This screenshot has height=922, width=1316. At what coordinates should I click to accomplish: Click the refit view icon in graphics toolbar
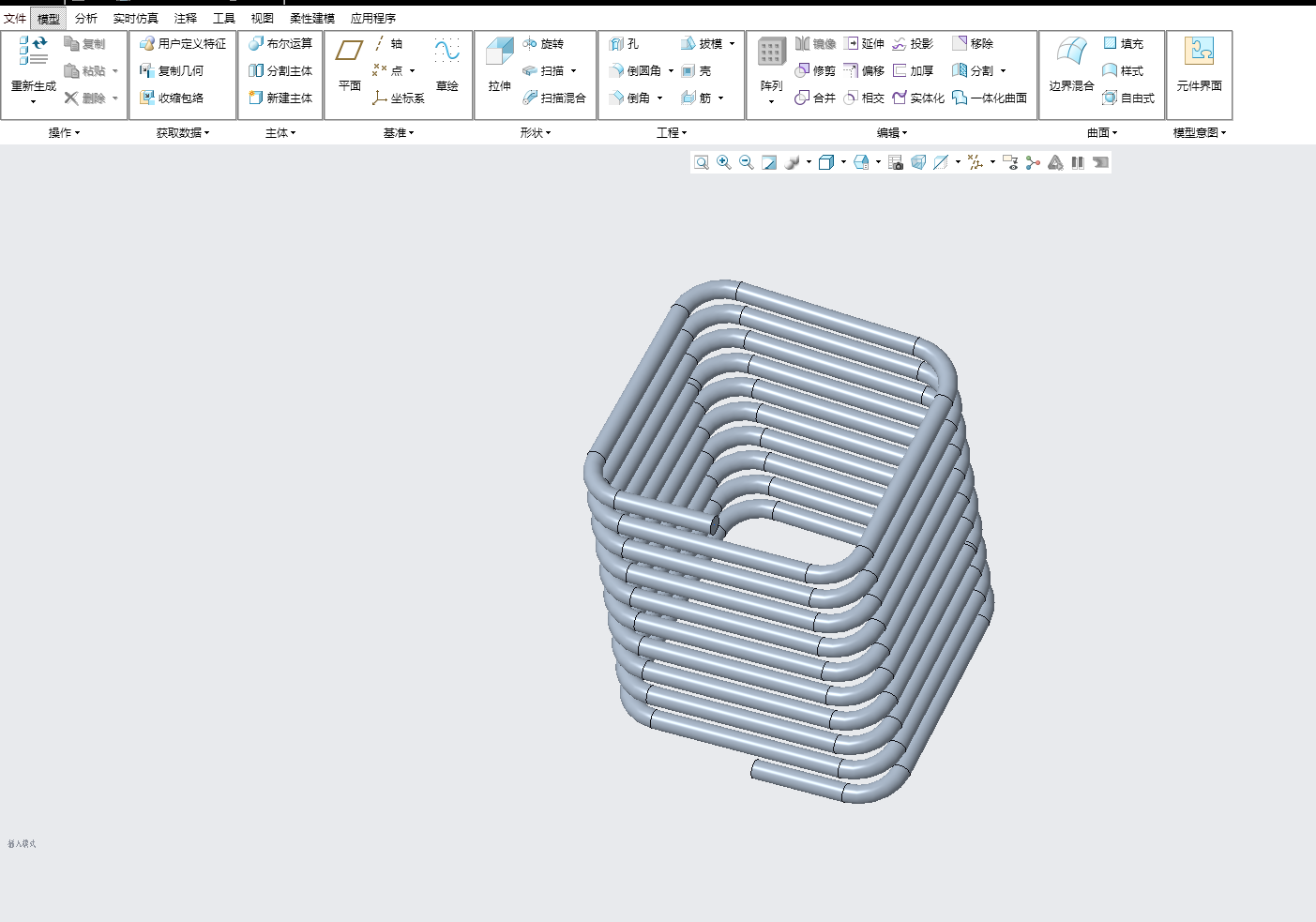[x=702, y=162]
